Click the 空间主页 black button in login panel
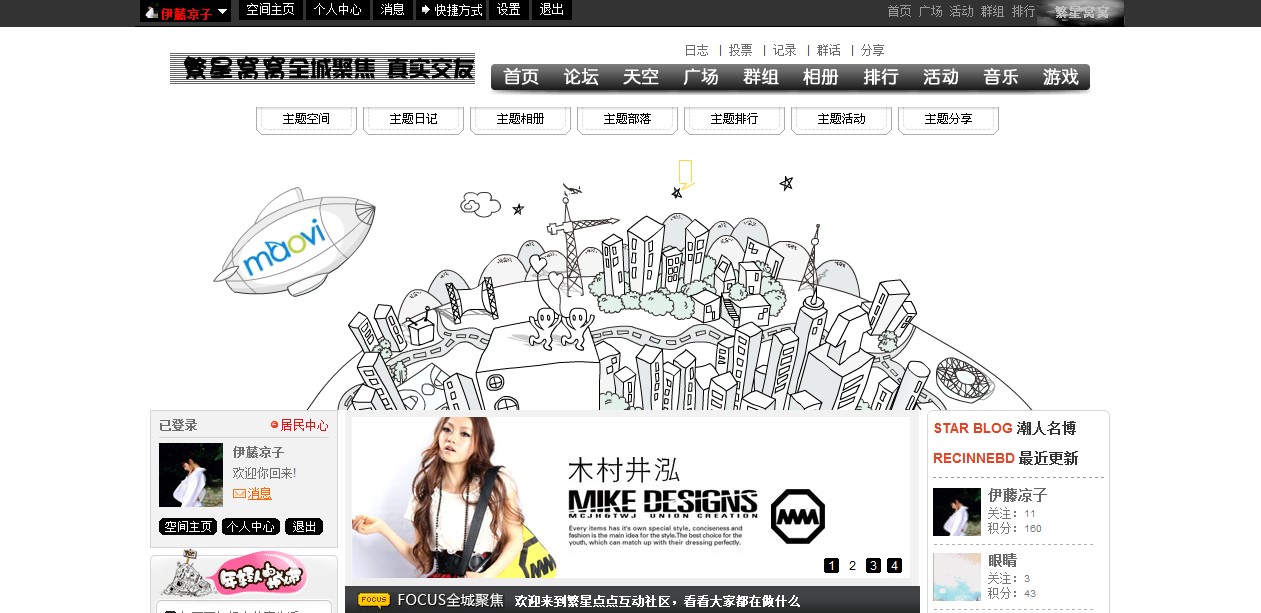The image size is (1261, 613). (188, 527)
